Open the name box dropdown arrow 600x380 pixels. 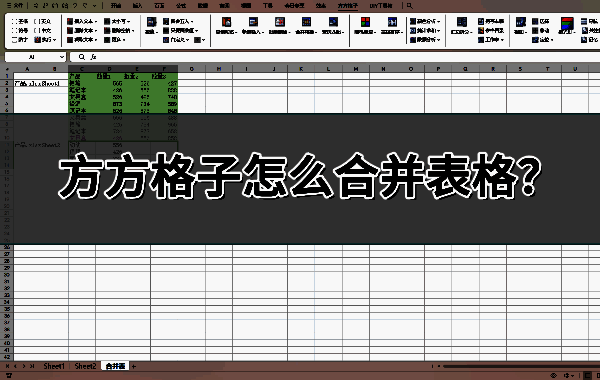coord(62,57)
